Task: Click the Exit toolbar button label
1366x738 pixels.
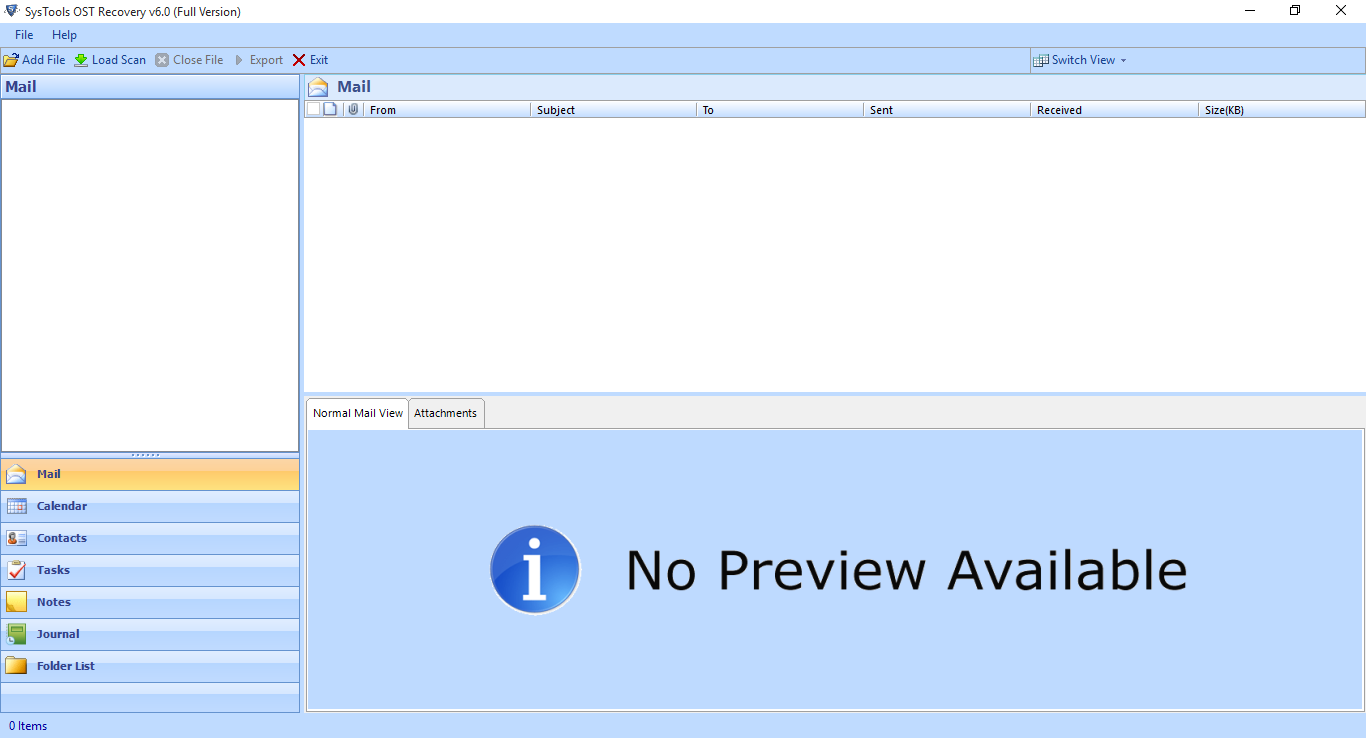Action: pos(319,60)
